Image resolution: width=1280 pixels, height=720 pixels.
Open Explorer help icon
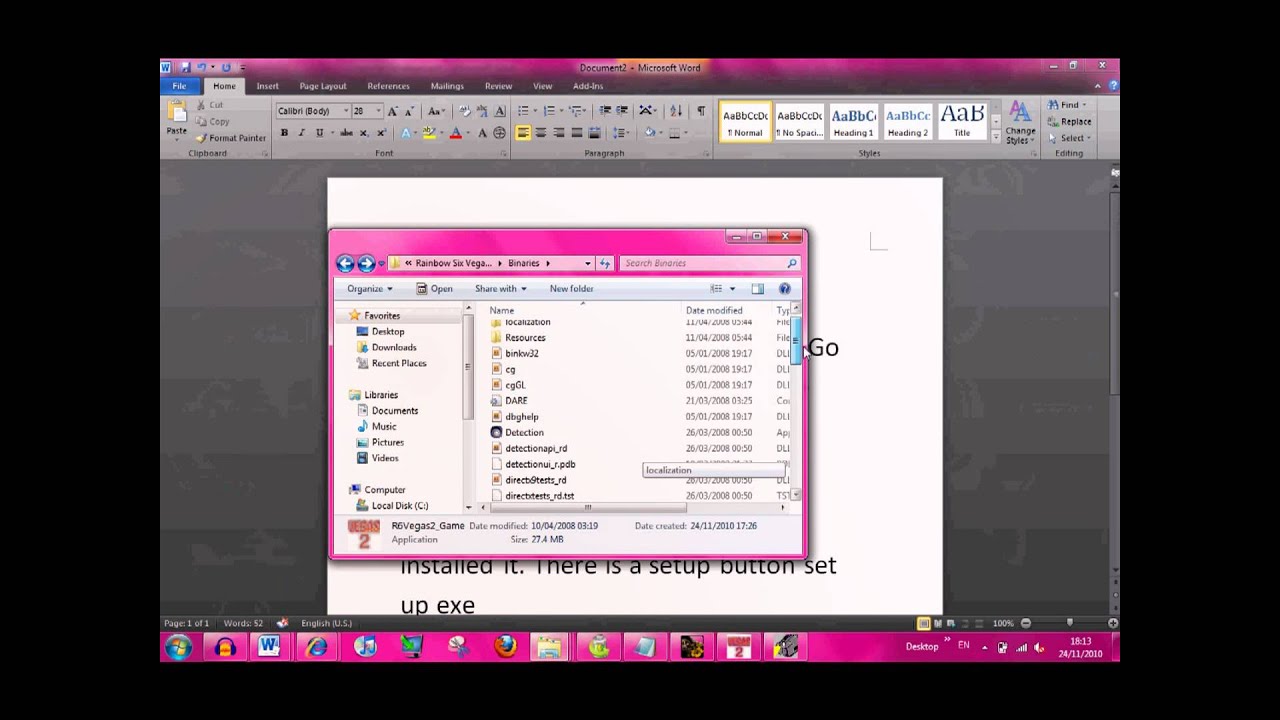(x=784, y=289)
